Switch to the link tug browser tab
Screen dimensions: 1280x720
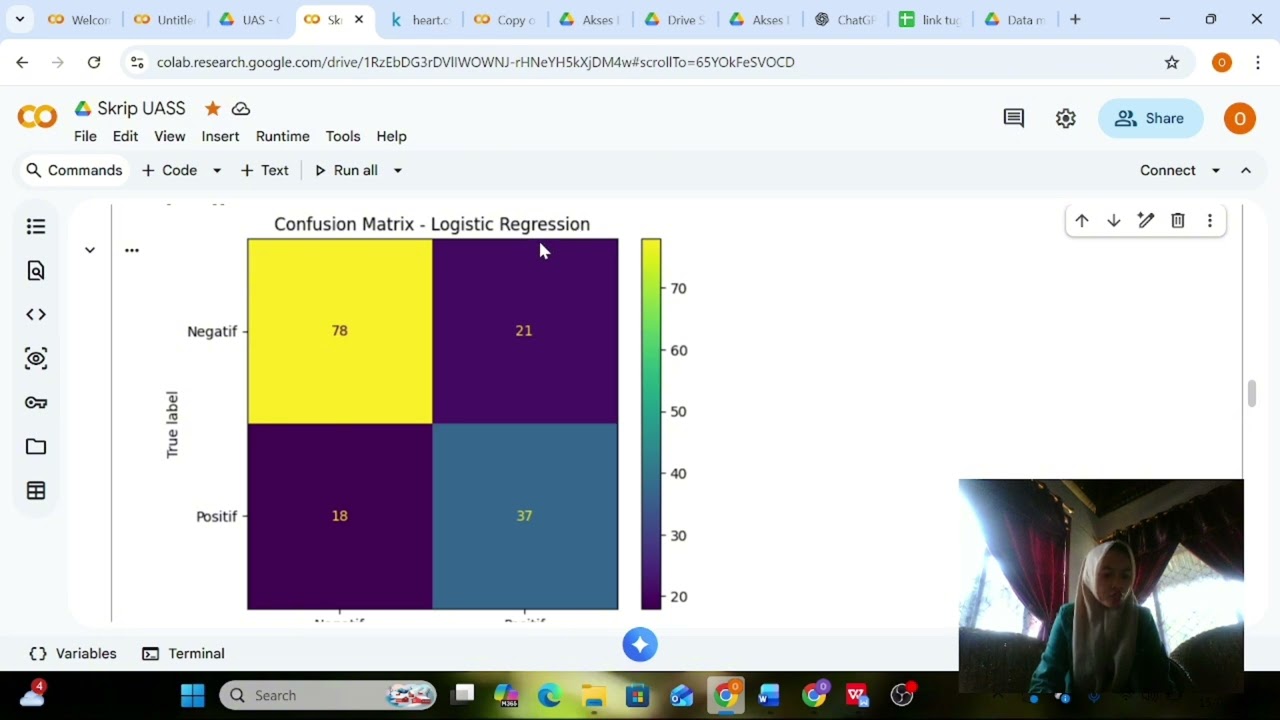tap(930, 19)
